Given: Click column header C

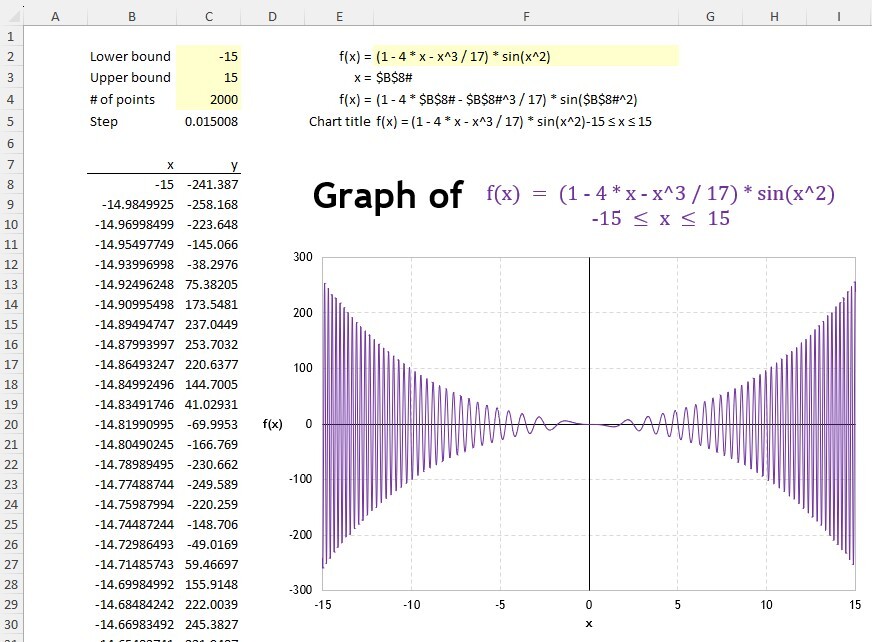Looking at the screenshot, I should click(x=208, y=16).
